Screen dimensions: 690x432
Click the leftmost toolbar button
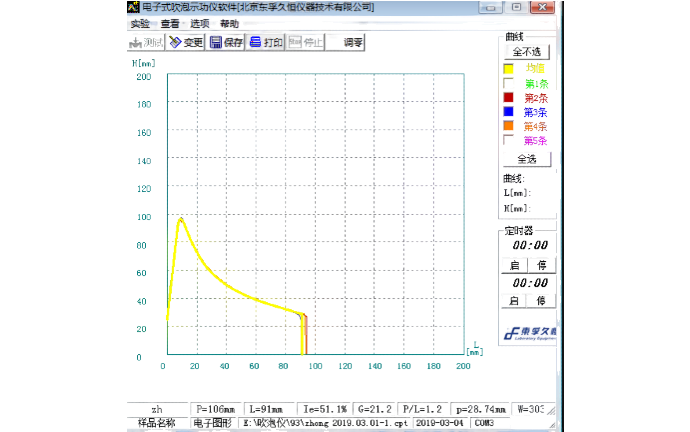(x=147, y=42)
